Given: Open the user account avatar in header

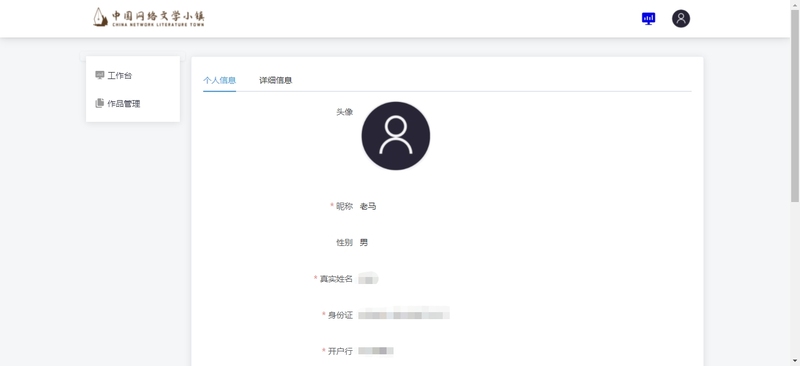Looking at the screenshot, I should pos(681,19).
